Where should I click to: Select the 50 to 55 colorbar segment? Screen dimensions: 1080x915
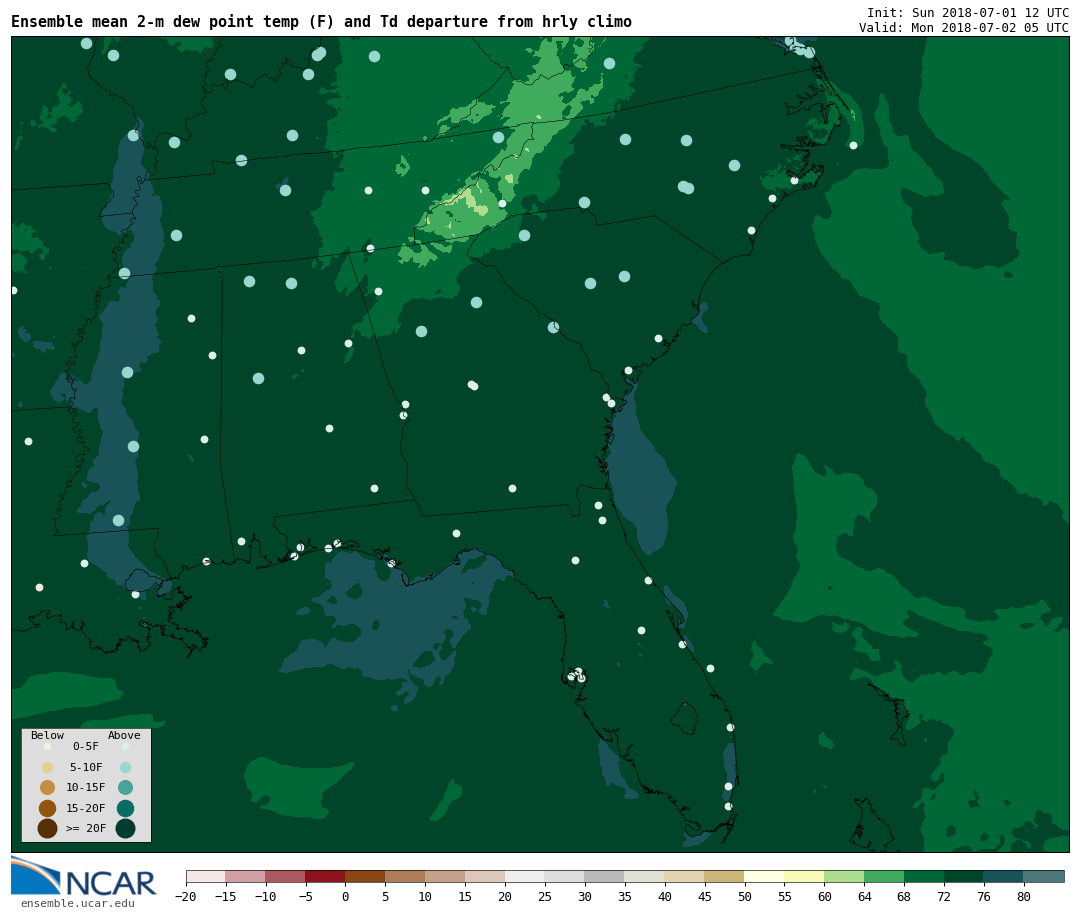coord(765,877)
